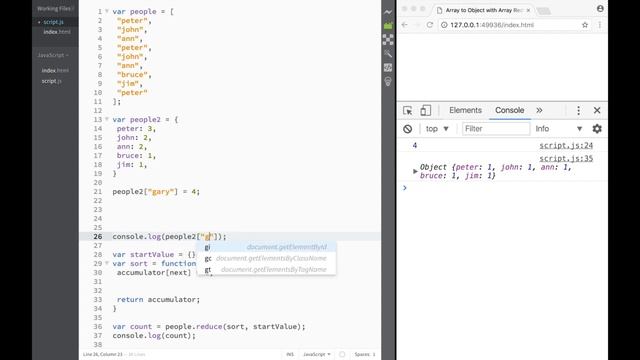Open the JavaScript project folder dropdown
Viewport: 640px width, 360px height.
click(x=53, y=55)
